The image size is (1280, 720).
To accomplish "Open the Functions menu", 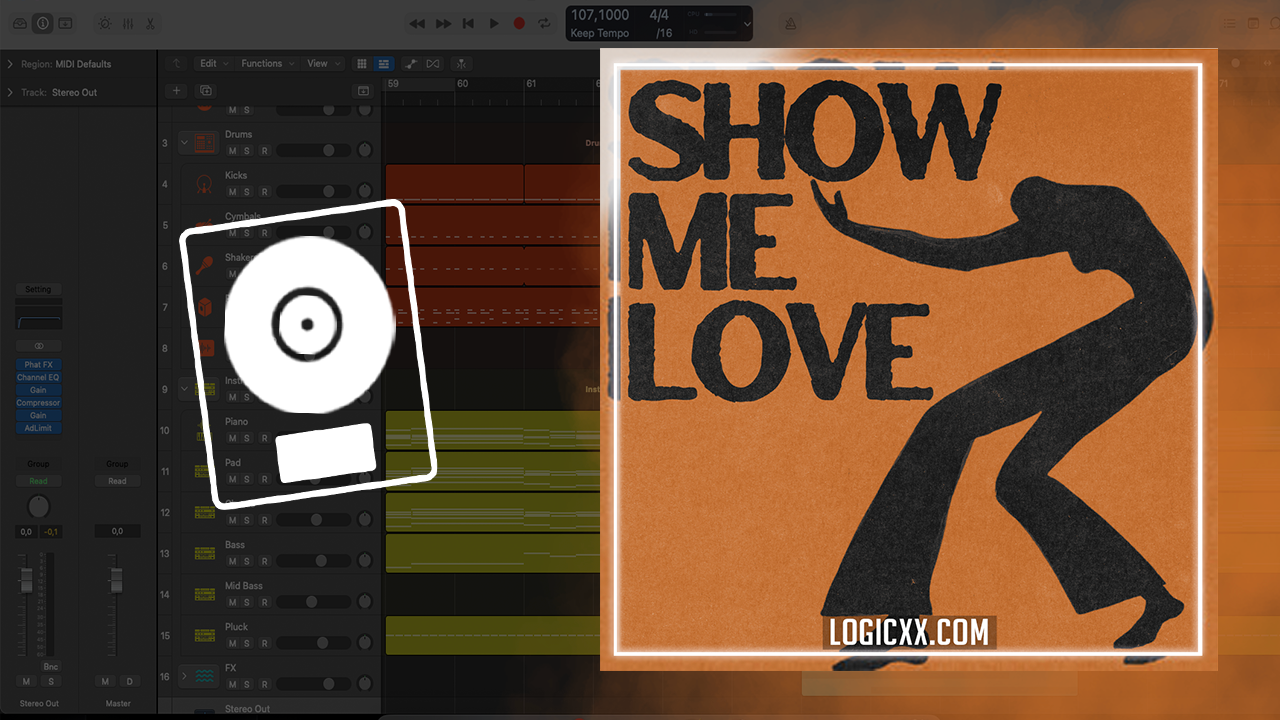I will coord(267,63).
